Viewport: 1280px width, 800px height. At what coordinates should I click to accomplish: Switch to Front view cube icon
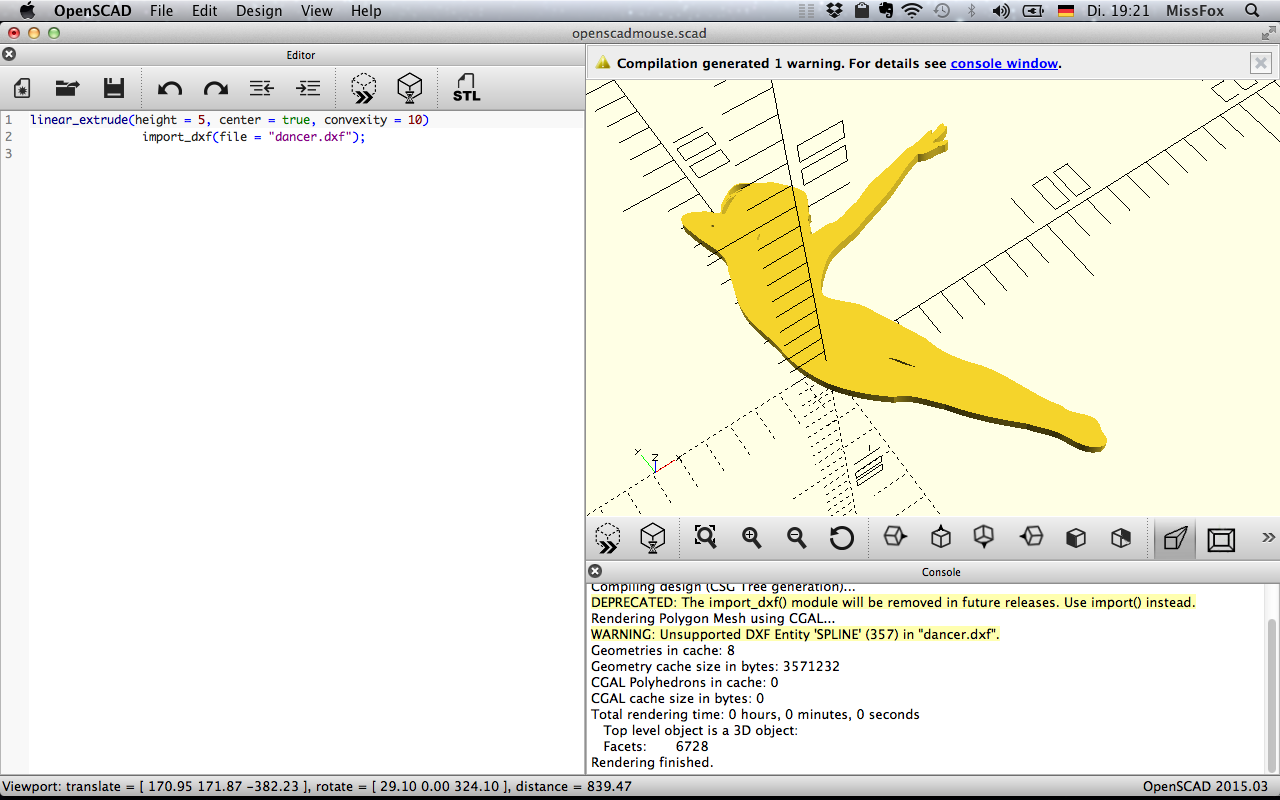(x=1076, y=538)
